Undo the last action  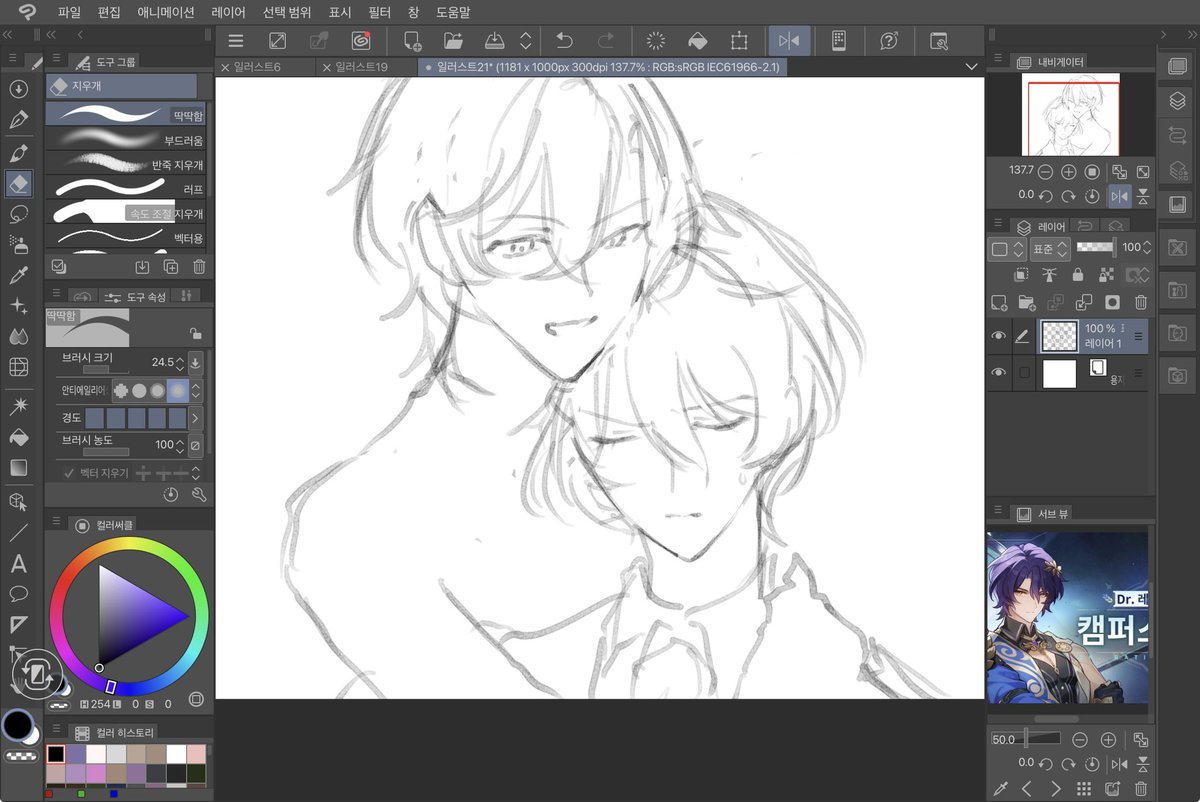(x=564, y=41)
